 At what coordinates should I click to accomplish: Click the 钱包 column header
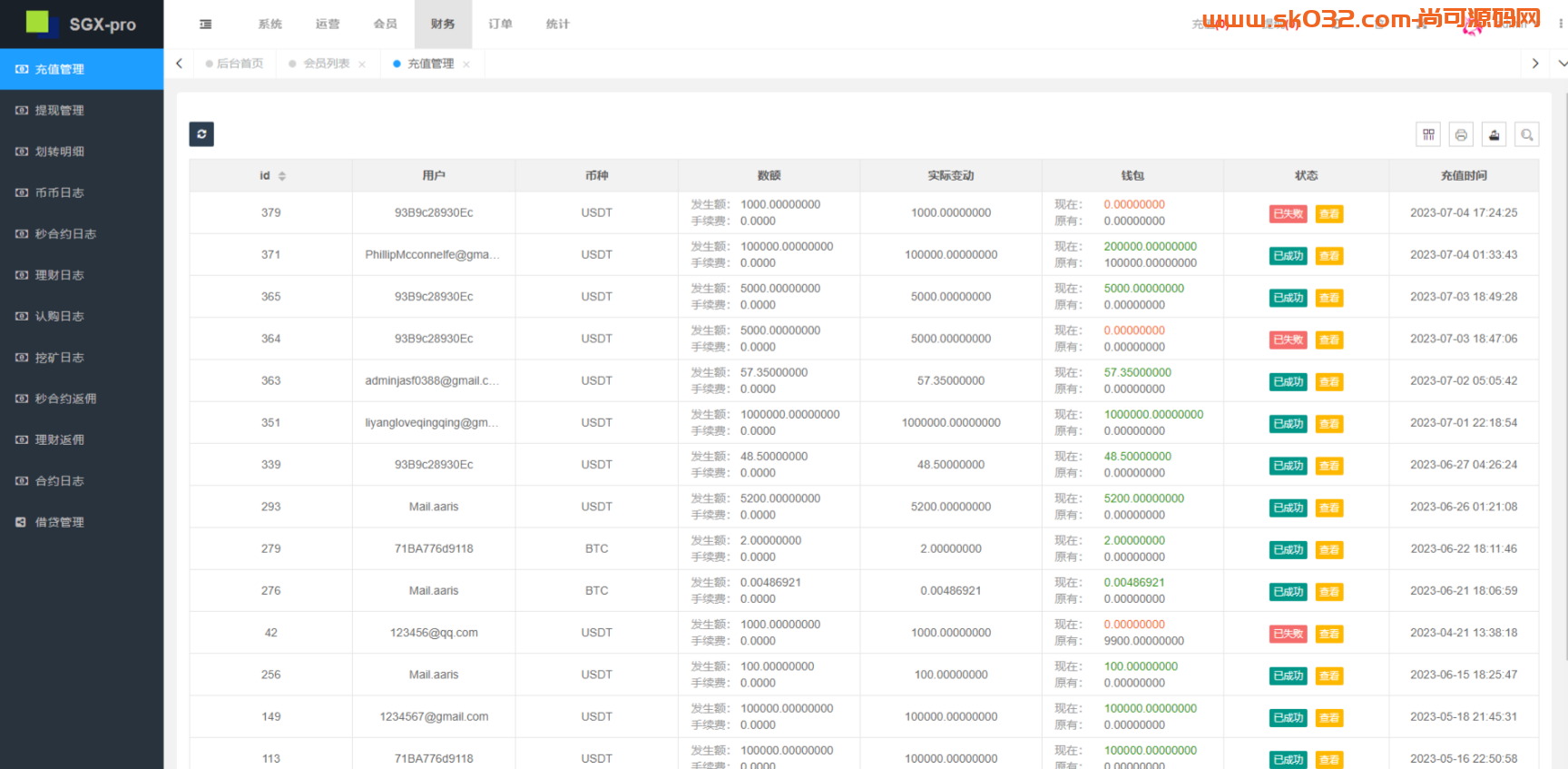click(1132, 176)
